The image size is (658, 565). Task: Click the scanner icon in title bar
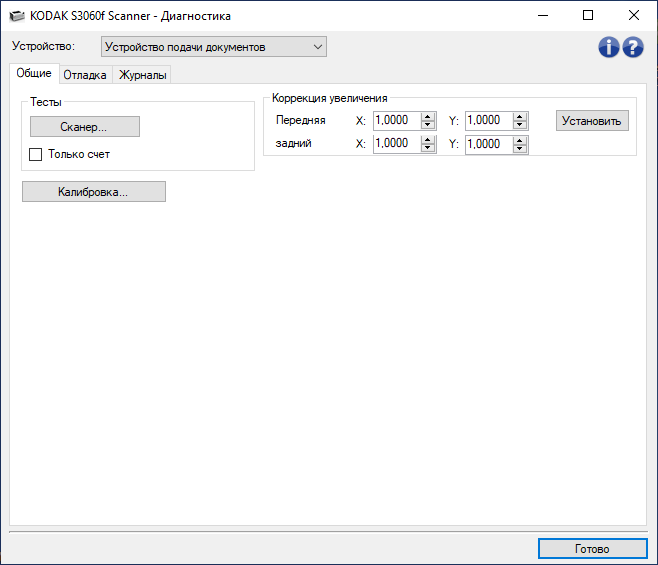pos(17,16)
